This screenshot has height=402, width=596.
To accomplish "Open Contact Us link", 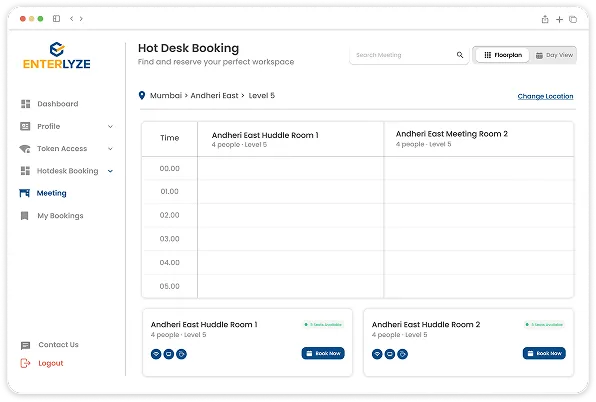I will (x=58, y=345).
